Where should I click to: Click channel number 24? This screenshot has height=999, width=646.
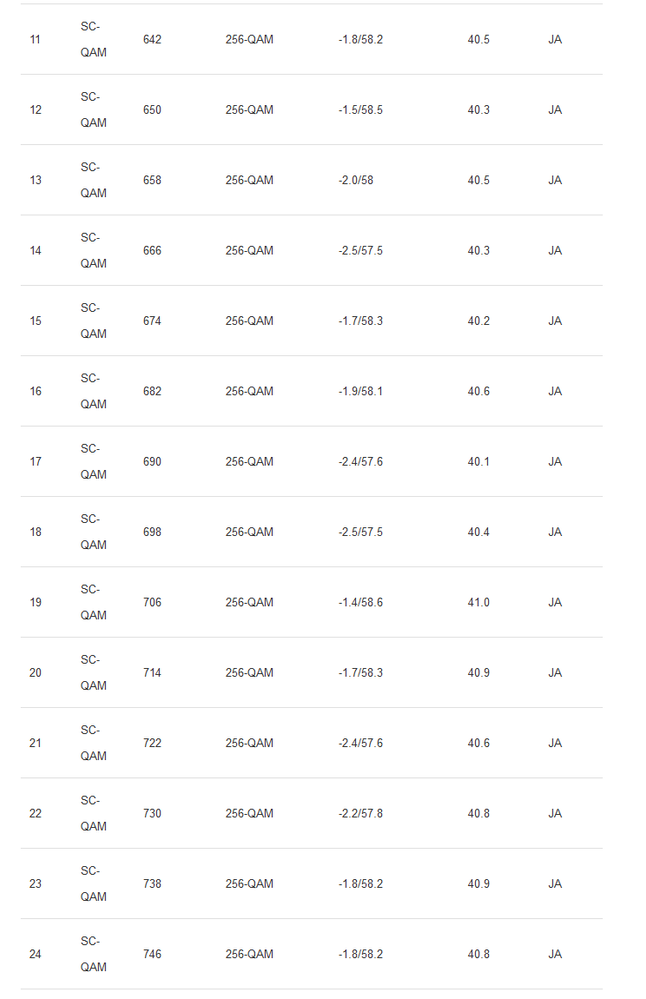click(36, 954)
